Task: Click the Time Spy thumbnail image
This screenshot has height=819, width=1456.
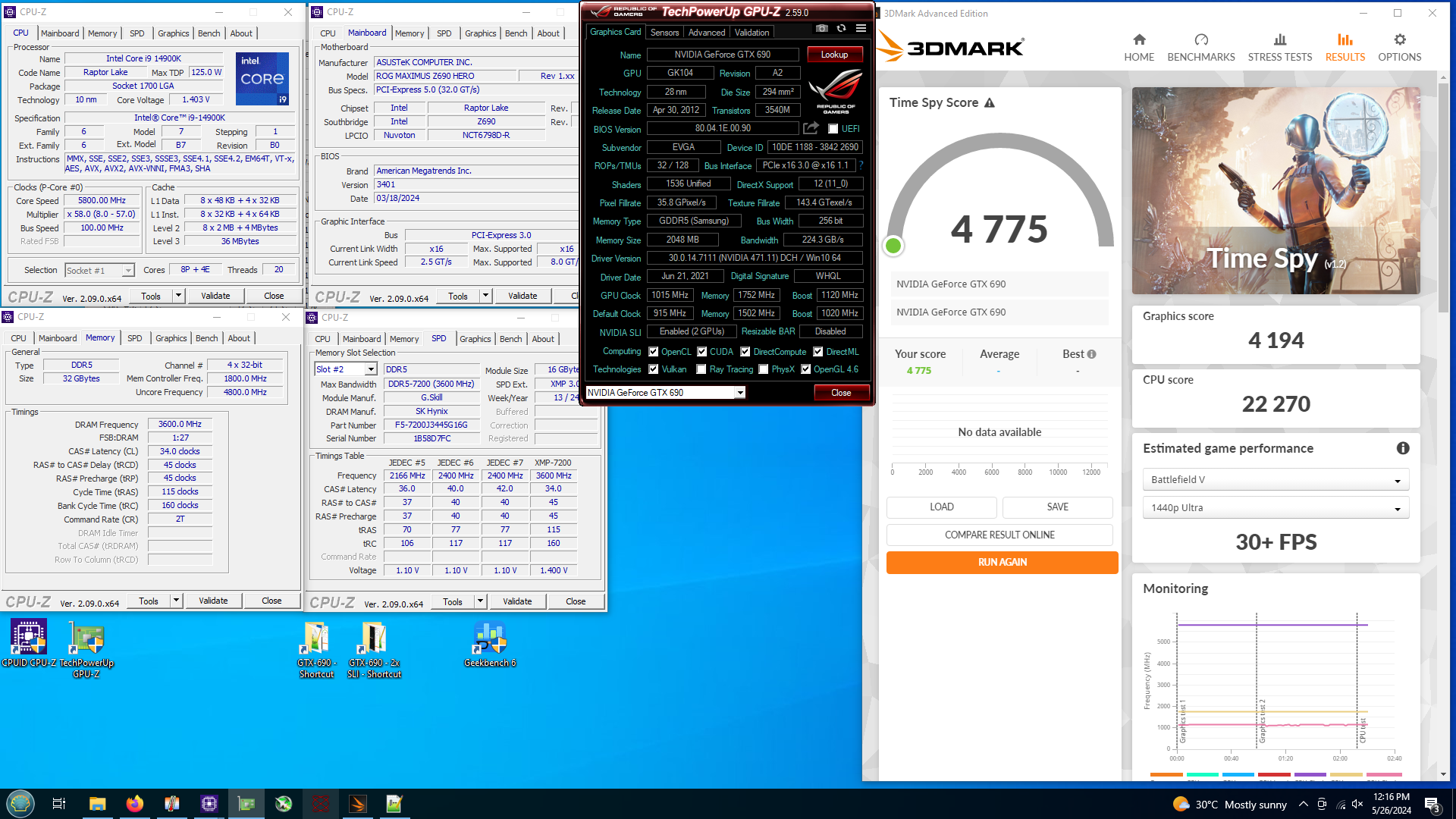Action: coord(1276,190)
